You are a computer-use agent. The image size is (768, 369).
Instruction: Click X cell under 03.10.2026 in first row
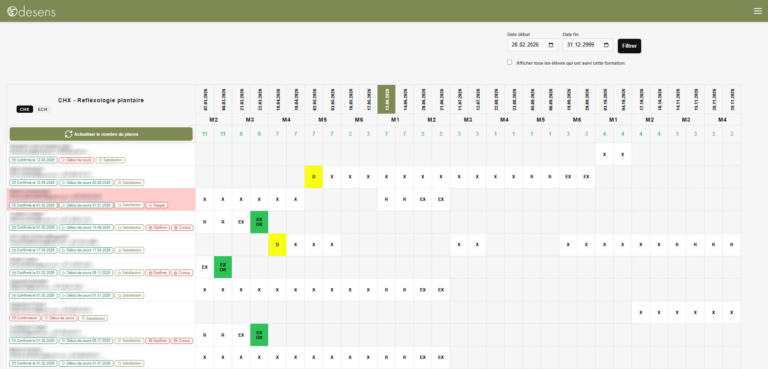[604, 154]
